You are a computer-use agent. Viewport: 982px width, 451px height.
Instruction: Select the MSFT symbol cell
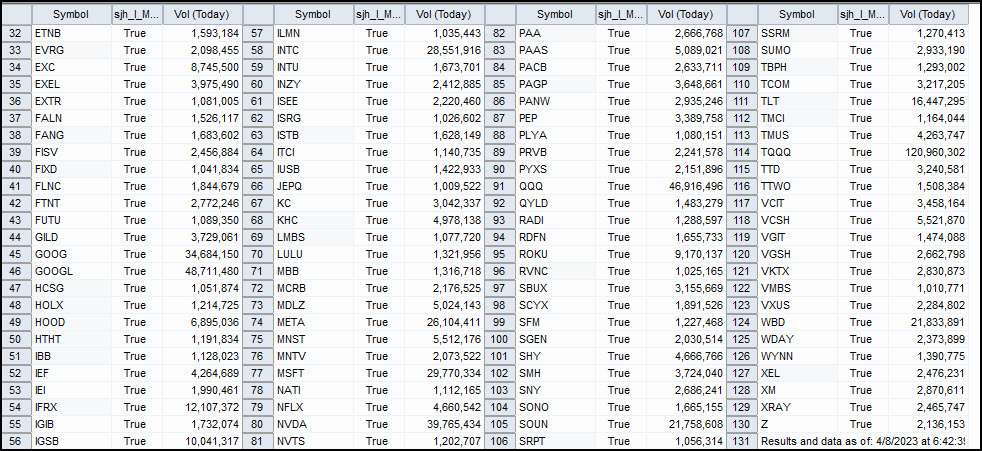pos(313,373)
